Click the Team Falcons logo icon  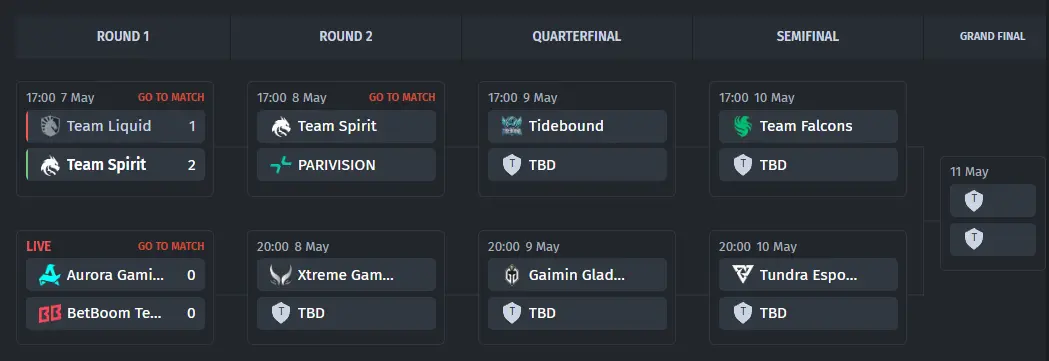coord(743,126)
